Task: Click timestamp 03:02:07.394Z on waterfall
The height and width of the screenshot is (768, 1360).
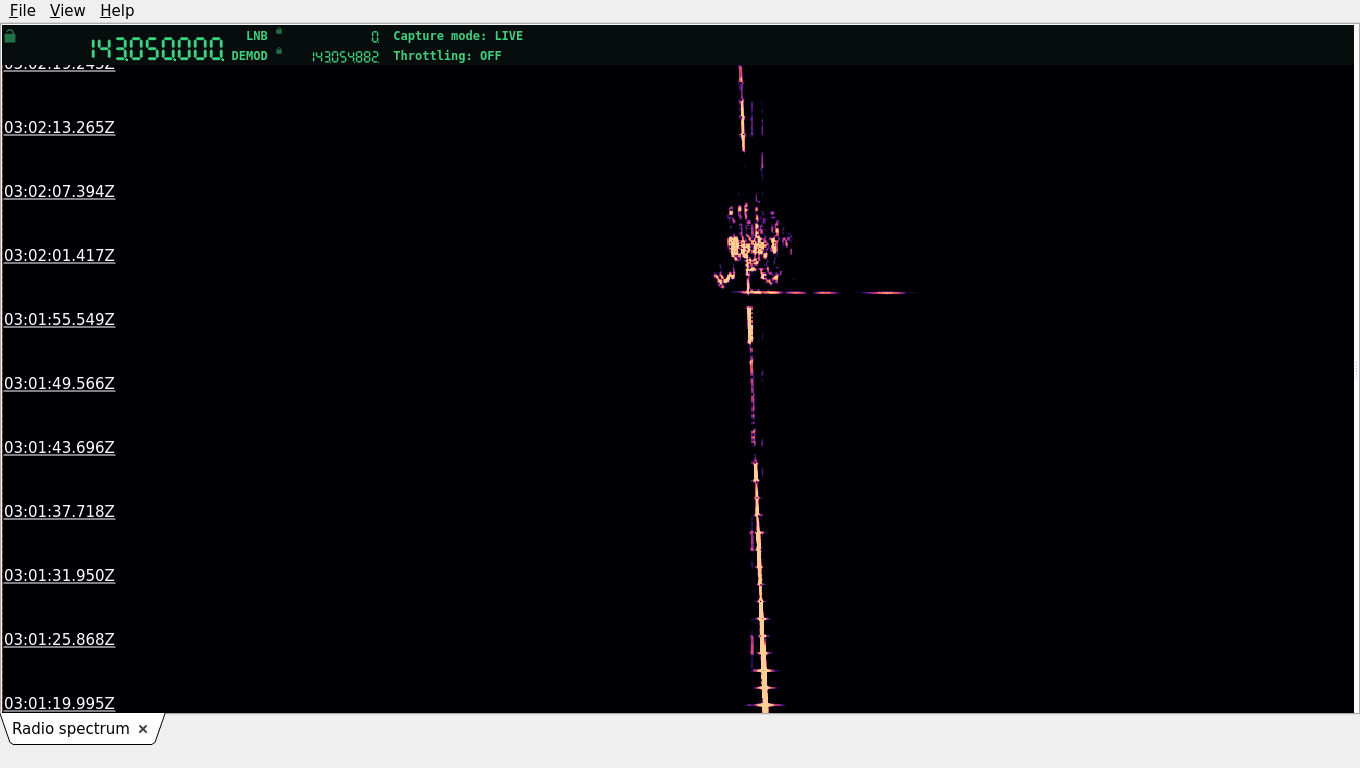Action: pos(60,192)
